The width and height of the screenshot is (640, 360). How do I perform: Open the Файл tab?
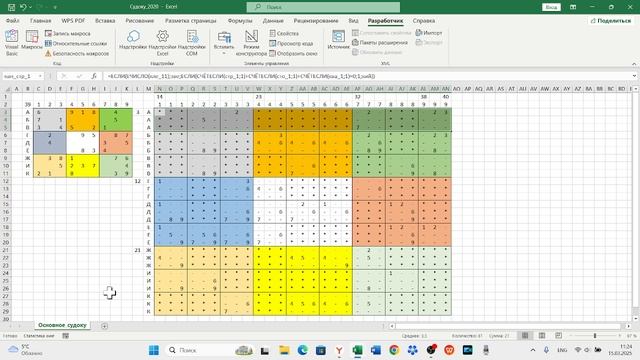13,20
